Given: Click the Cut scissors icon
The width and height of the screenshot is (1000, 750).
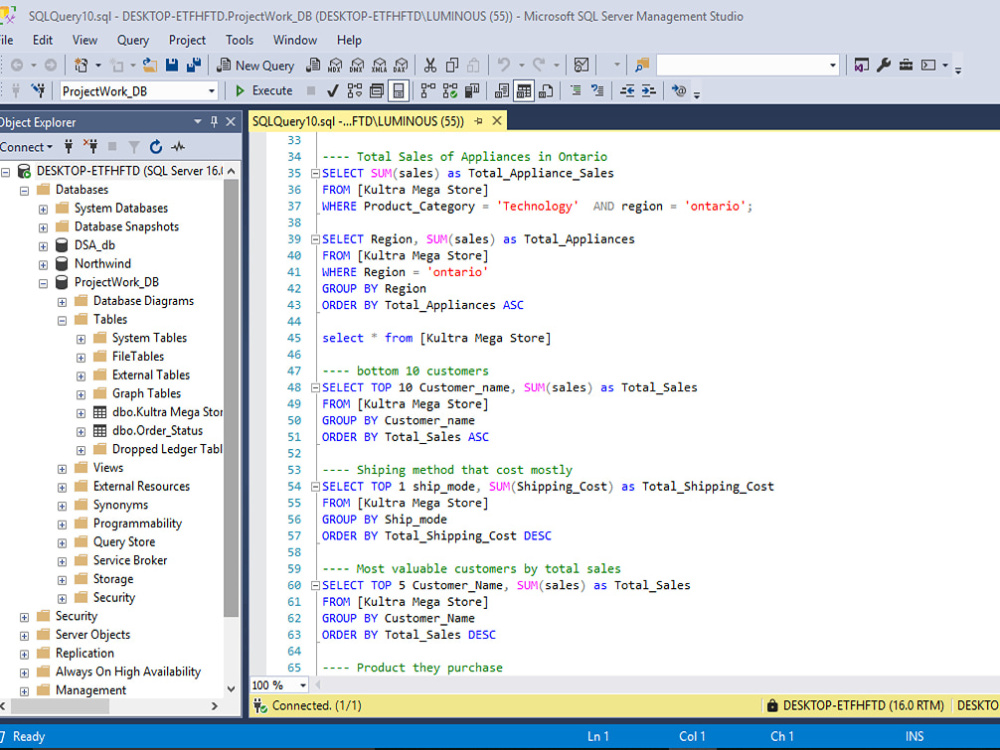Looking at the screenshot, I should 430,65.
